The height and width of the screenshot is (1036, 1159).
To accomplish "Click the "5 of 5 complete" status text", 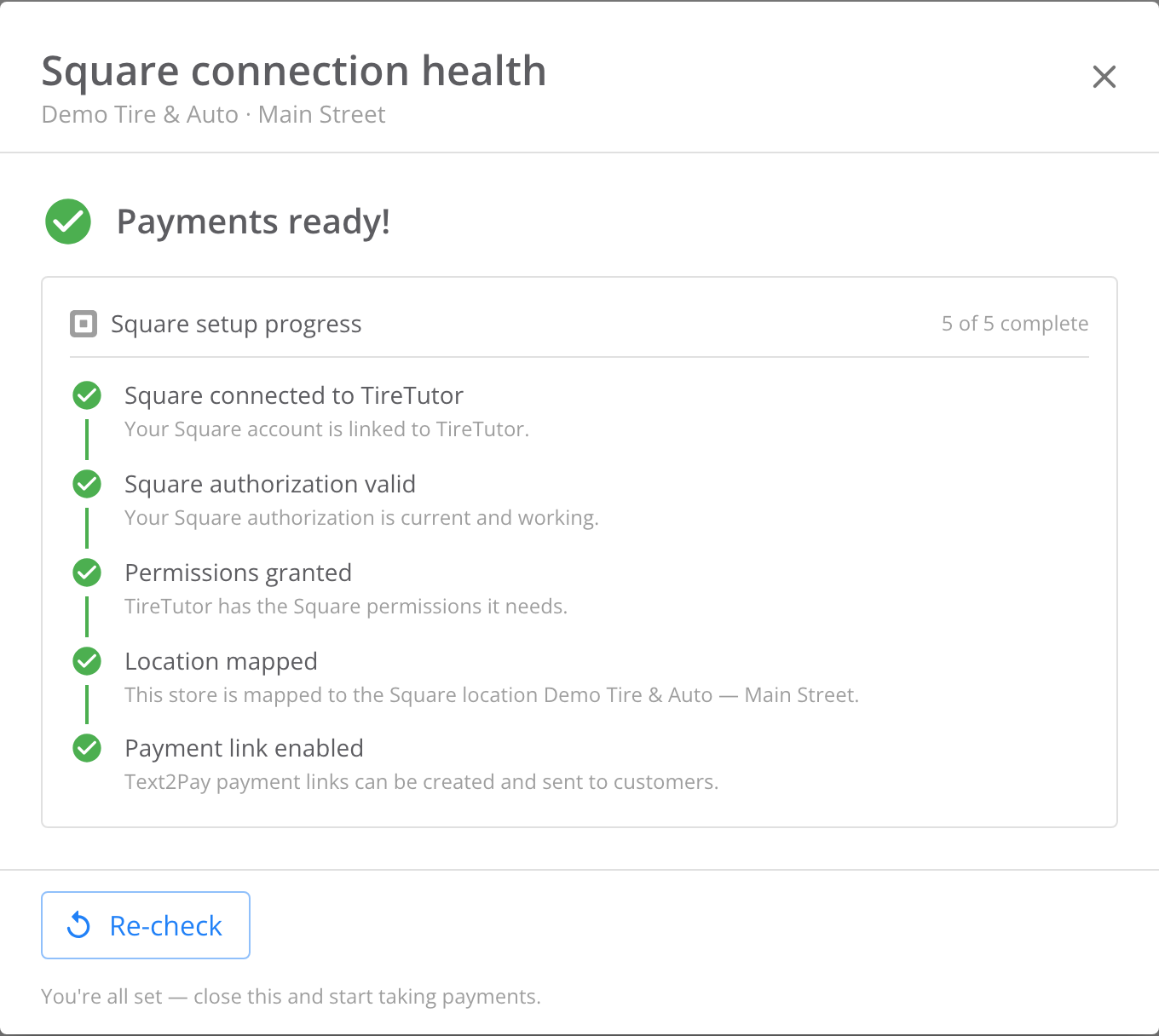I will point(1015,324).
